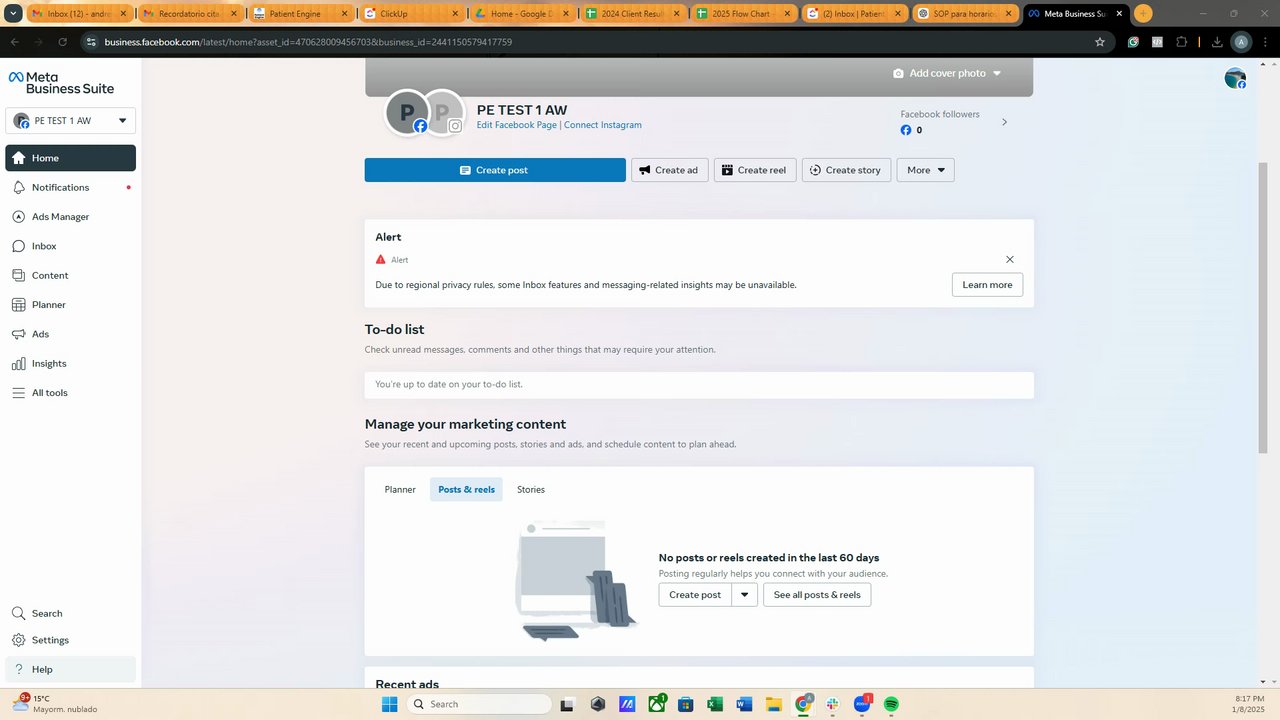The image size is (1280, 720).
Task: Expand Add cover photo dropdown
Action: (x=946, y=73)
